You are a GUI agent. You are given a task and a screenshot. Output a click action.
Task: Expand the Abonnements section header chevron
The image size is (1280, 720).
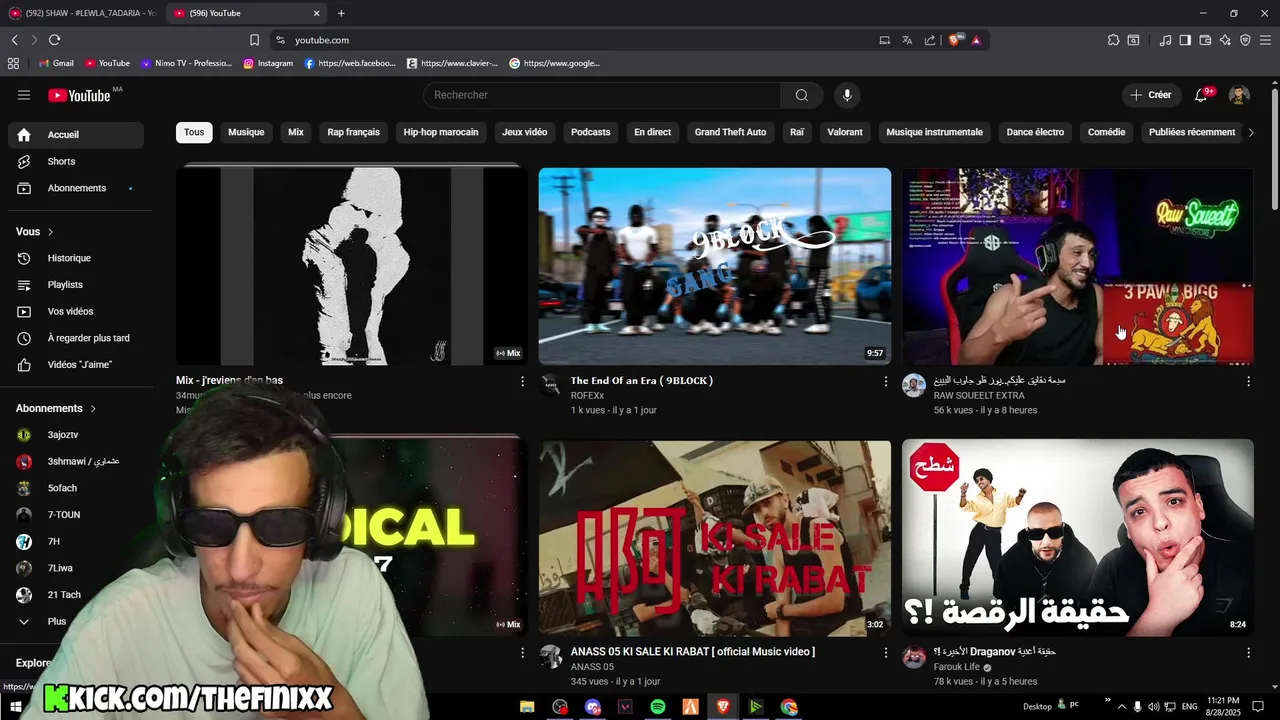coord(93,409)
